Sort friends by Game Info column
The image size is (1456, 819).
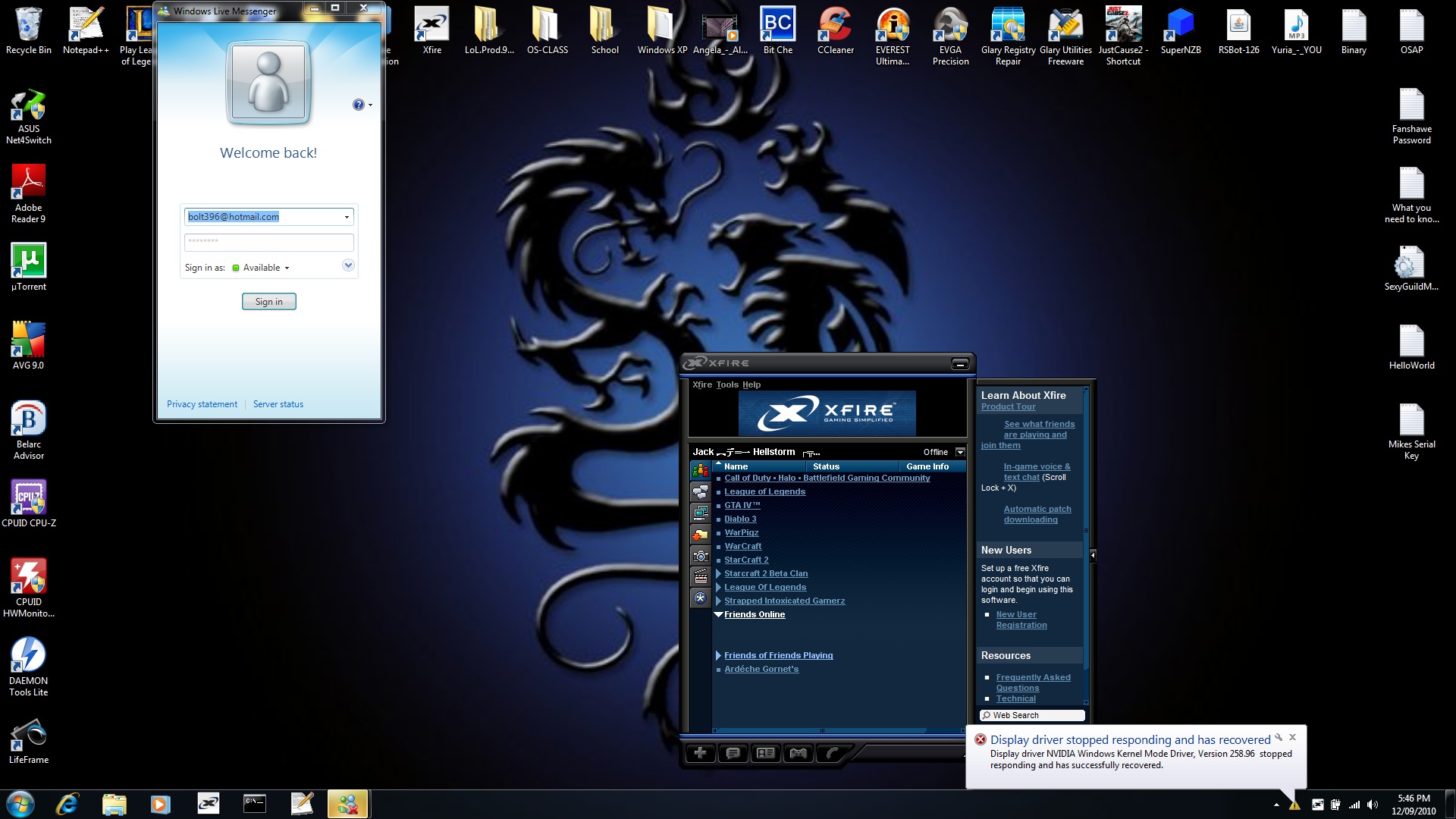click(x=933, y=466)
